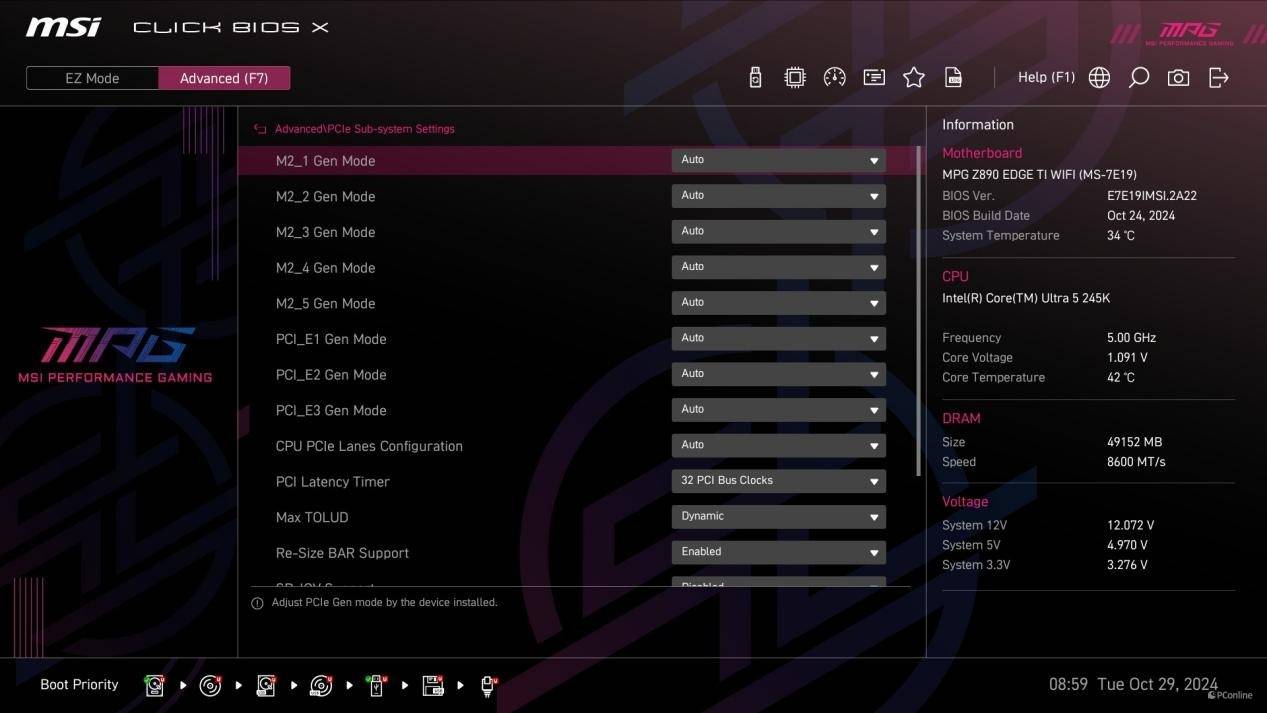
Task: Open the M2_4 Gen Mode dropdown
Action: point(778,267)
